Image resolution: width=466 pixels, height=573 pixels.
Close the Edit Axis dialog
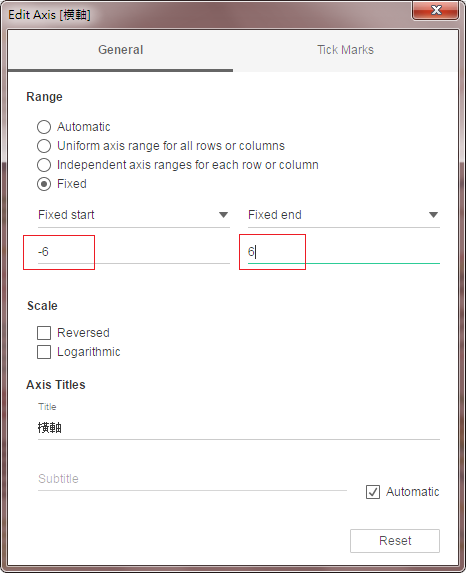pyautogui.click(x=435, y=10)
